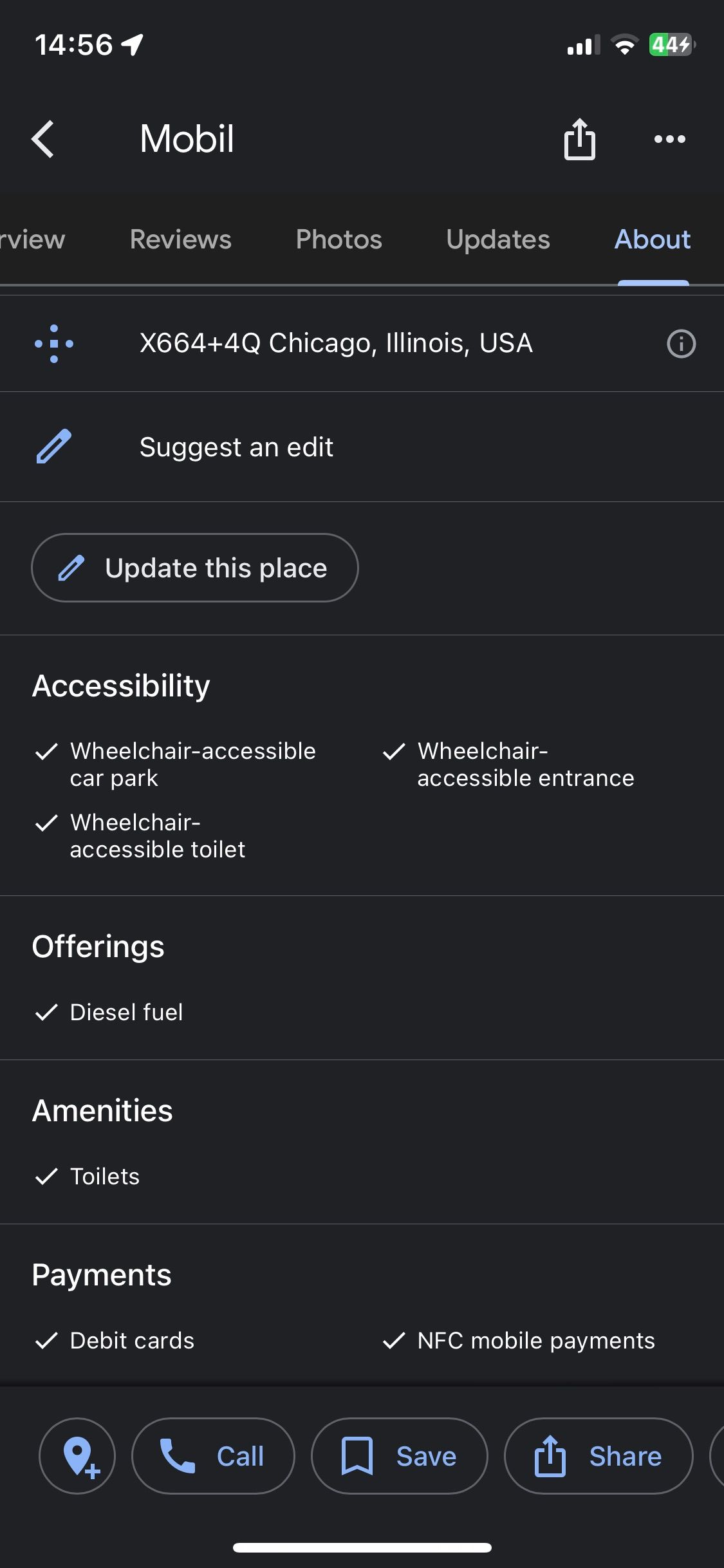This screenshot has height=1568, width=724.
Task: Tap the pencil icon beside Suggest an edit
Action: point(54,447)
